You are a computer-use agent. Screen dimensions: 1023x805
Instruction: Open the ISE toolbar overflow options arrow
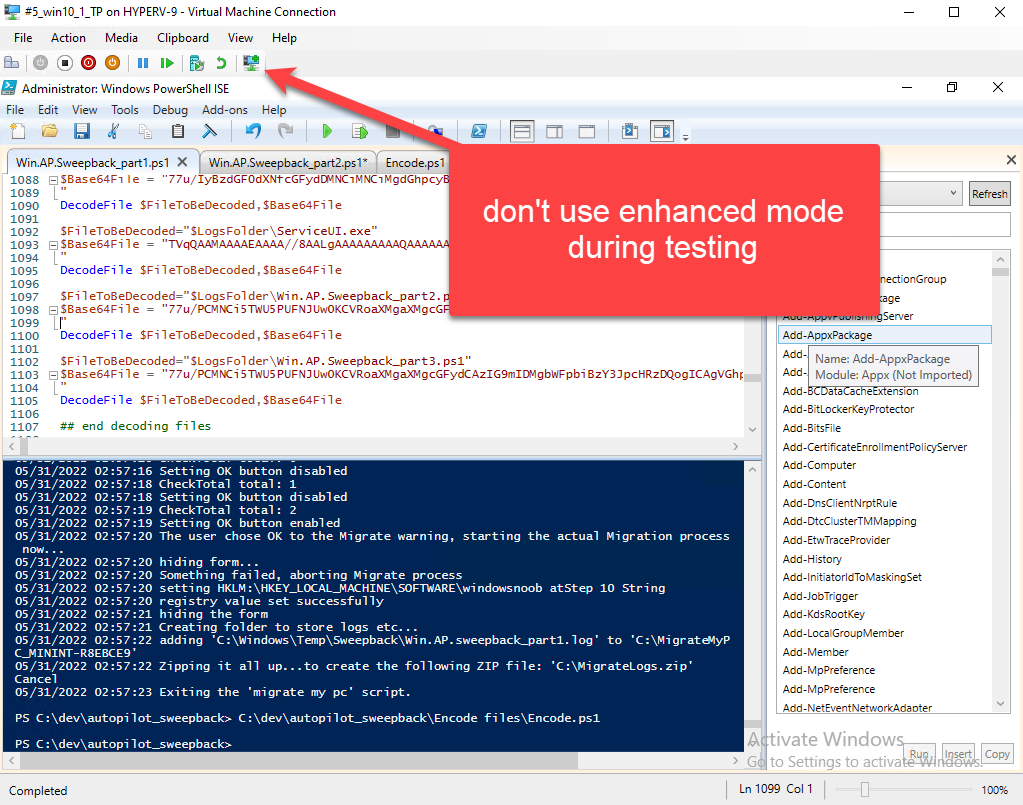(685, 138)
